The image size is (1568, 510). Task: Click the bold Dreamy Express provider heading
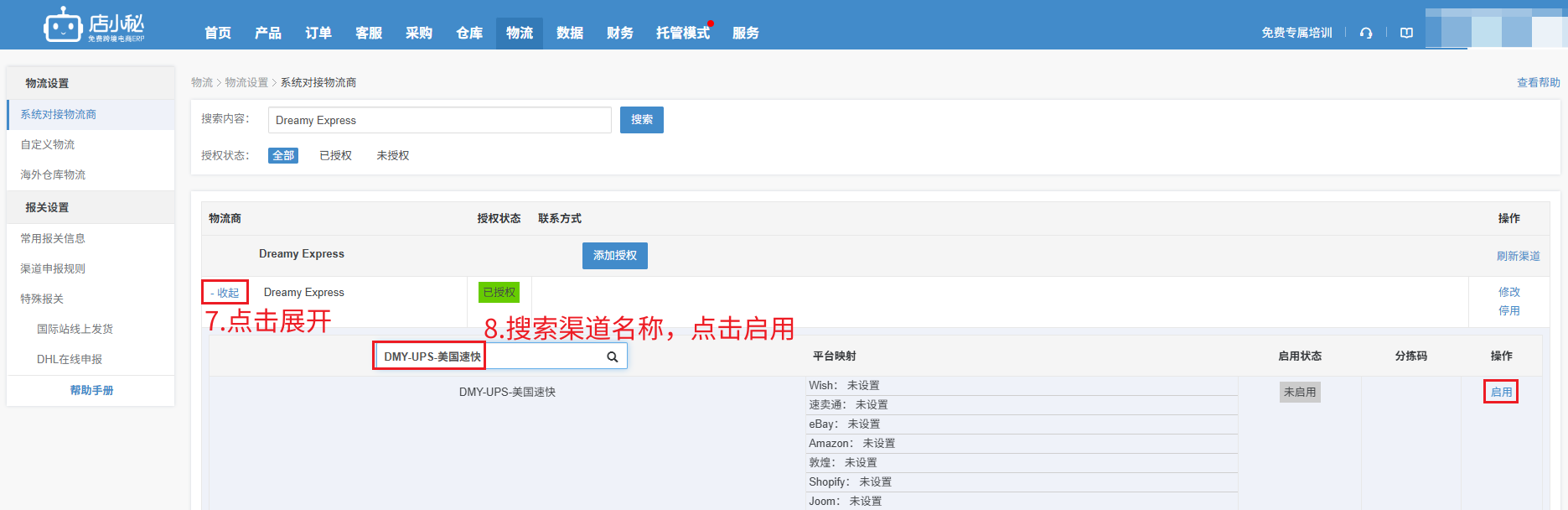click(302, 254)
